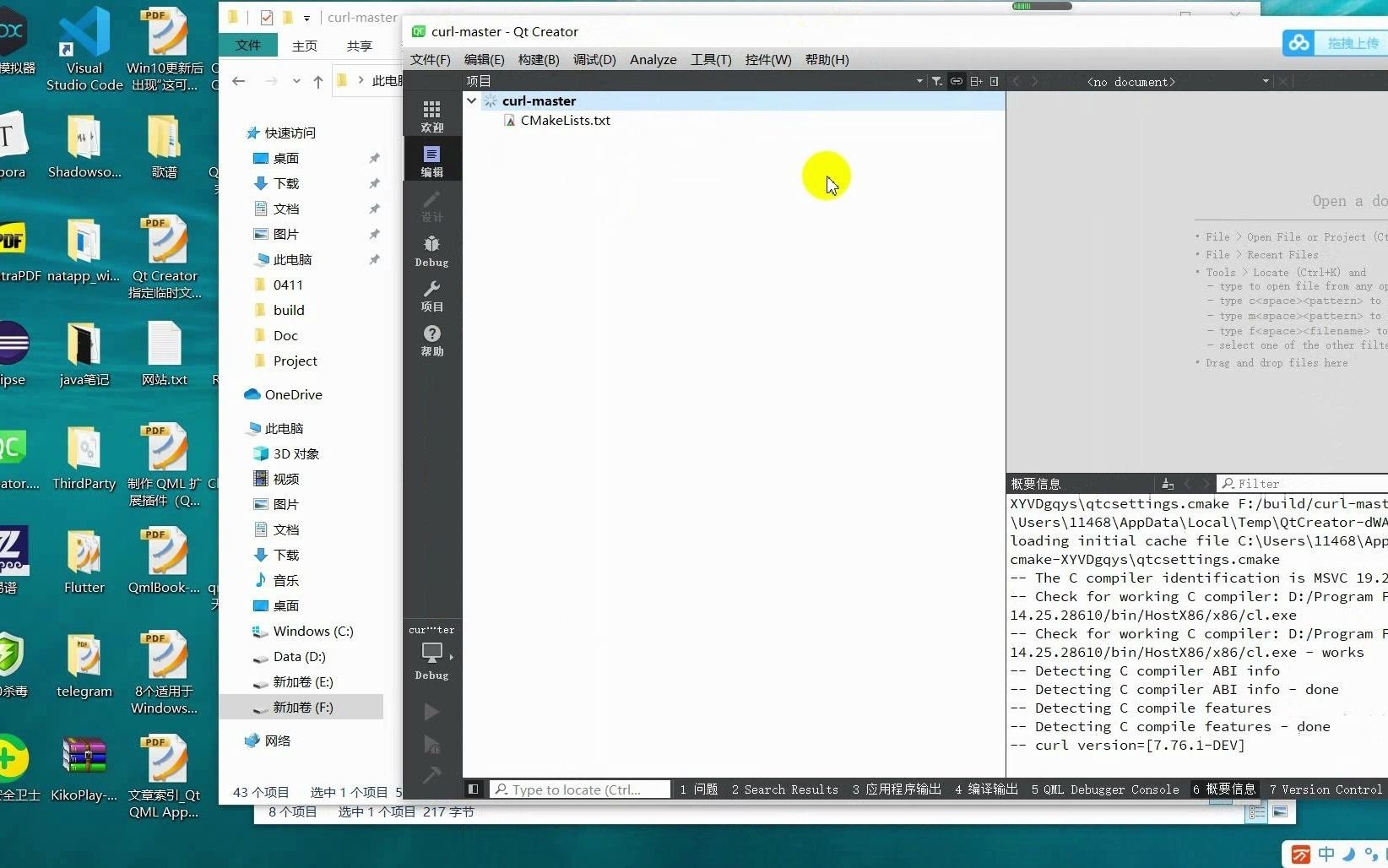
Task: Select OneDrive in Explorer navigation pane
Action: click(x=283, y=394)
